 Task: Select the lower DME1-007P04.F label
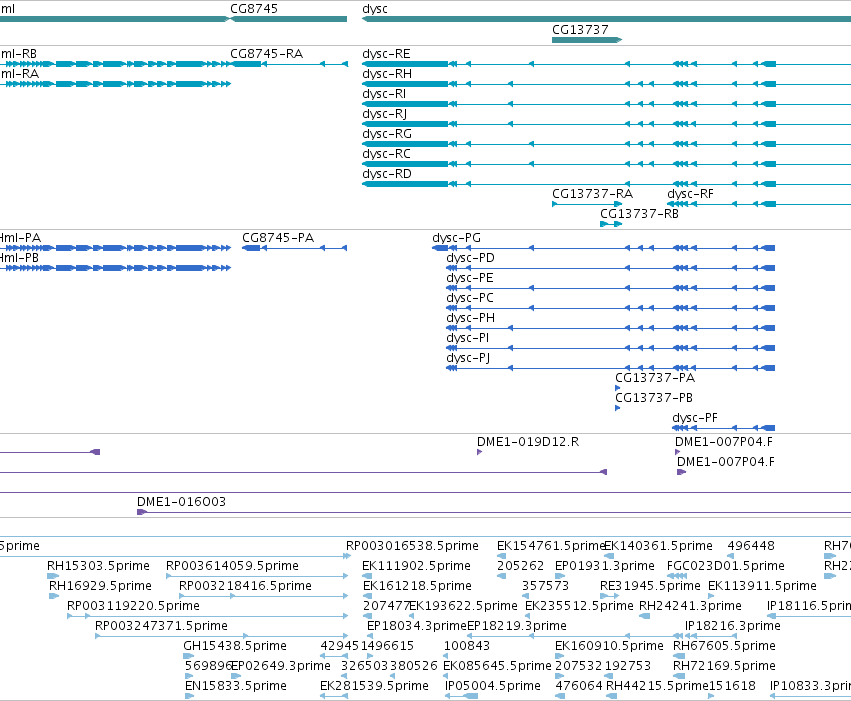click(726, 462)
